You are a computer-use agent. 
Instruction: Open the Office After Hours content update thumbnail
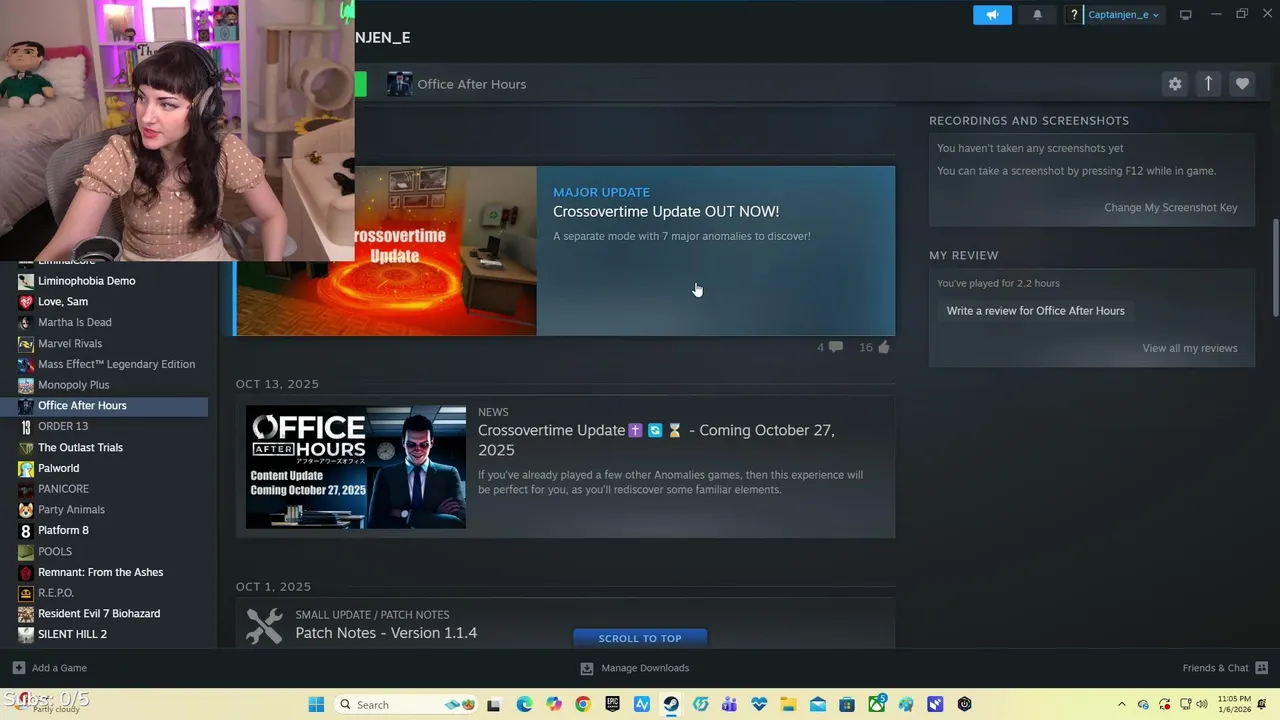356,467
